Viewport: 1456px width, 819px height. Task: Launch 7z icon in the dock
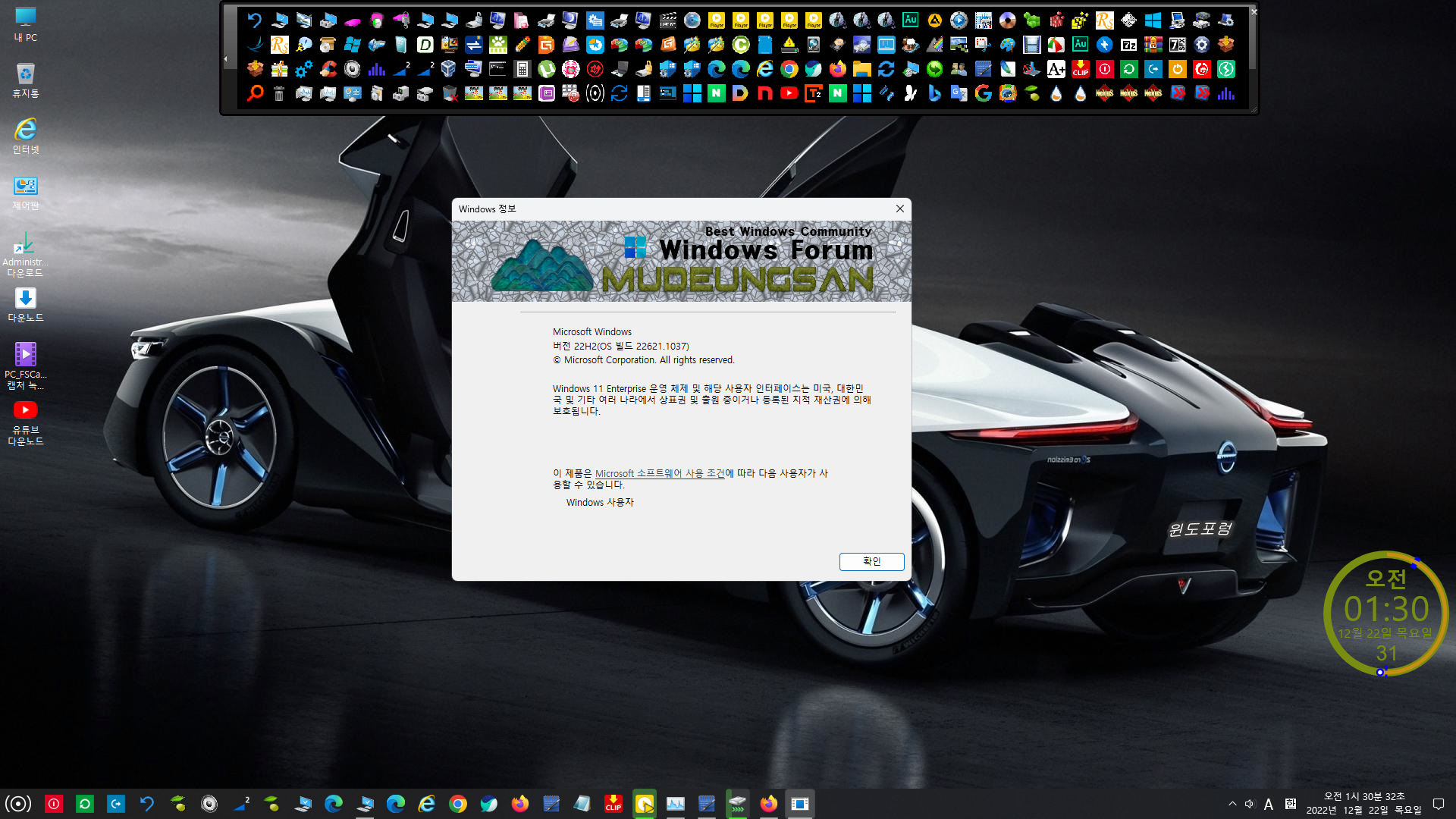pos(1128,45)
